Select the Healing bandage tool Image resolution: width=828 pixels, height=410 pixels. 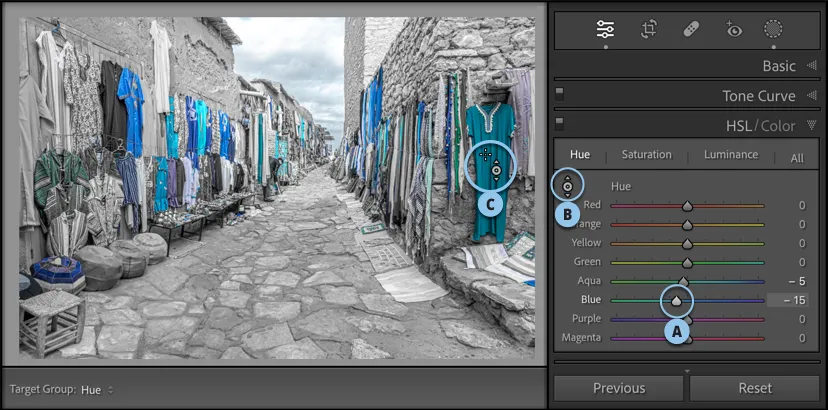pyautogui.click(x=691, y=30)
